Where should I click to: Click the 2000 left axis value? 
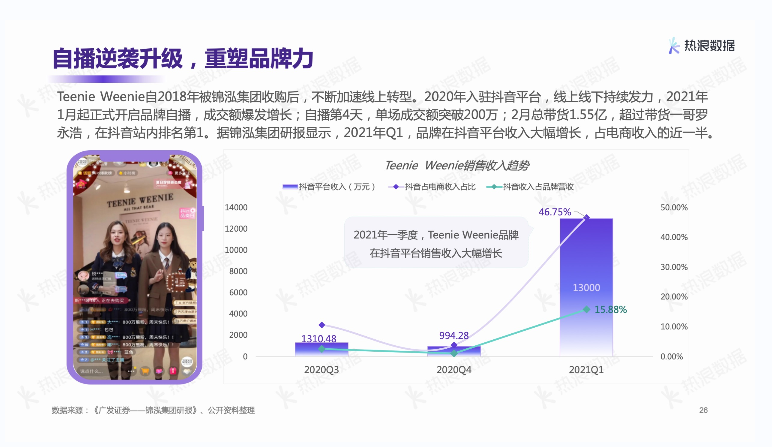click(x=238, y=335)
